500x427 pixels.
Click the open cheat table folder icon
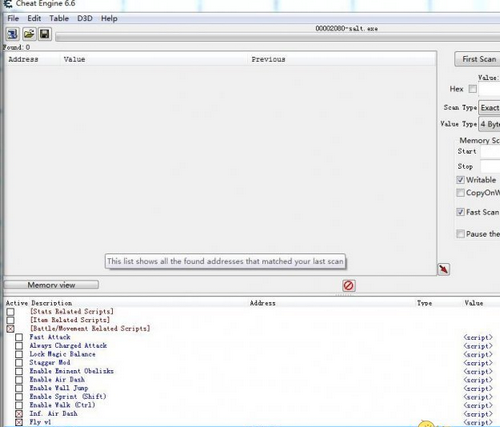coord(29,34)
